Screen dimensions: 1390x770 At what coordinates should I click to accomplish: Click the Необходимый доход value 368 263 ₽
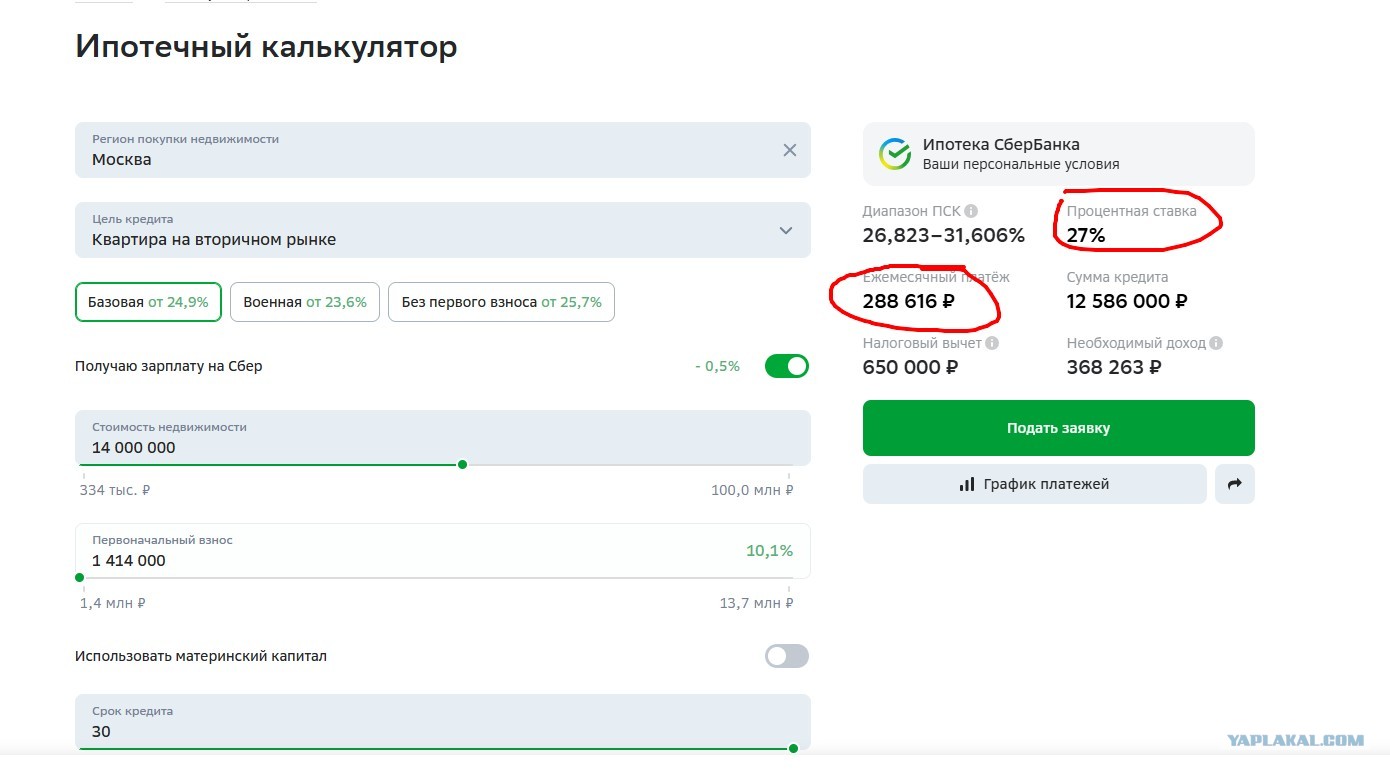tap(1114, 367)
